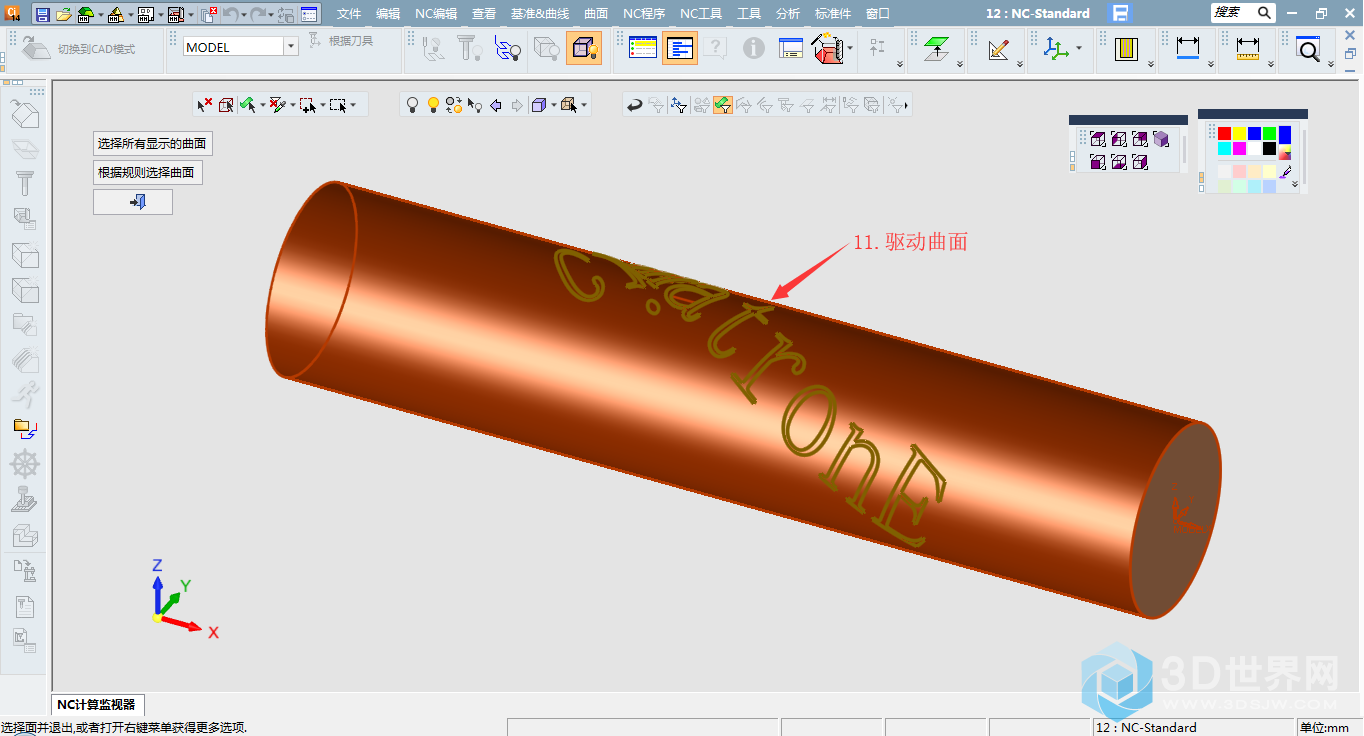
Task: Click the undo arrow in title toolbar
Action: pyautogui.click(x=230, y=14)
